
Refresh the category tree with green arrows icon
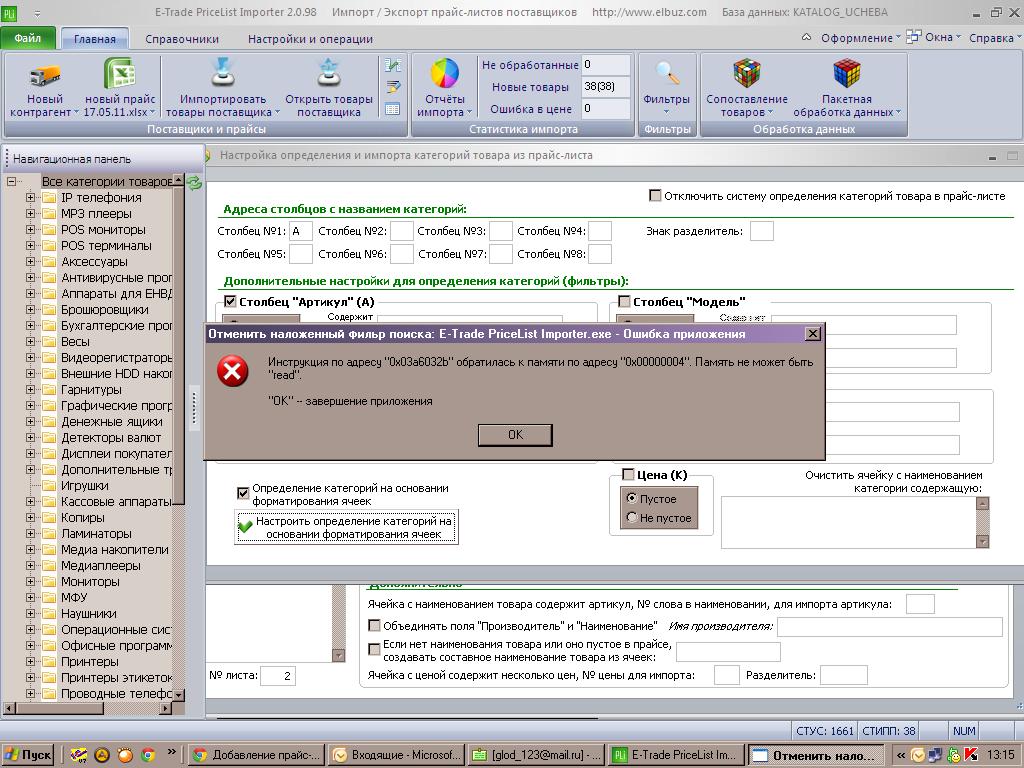click(x=194, y=182)
